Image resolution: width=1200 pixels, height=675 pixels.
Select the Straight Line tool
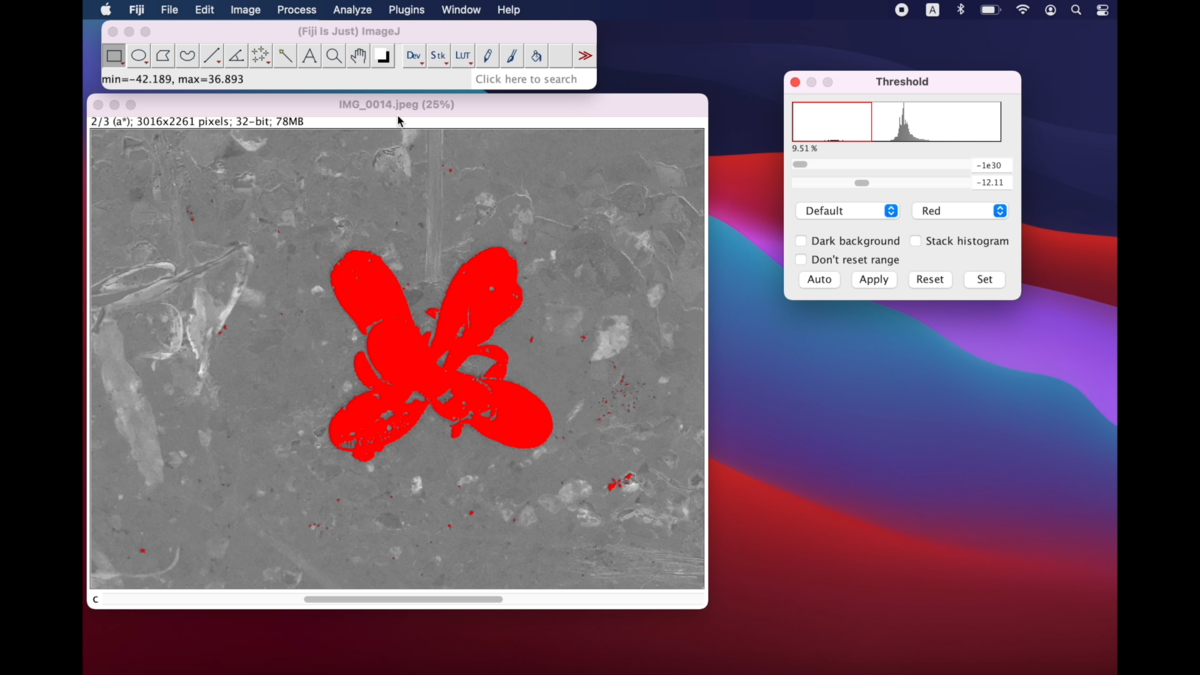(x=212, y=56)
